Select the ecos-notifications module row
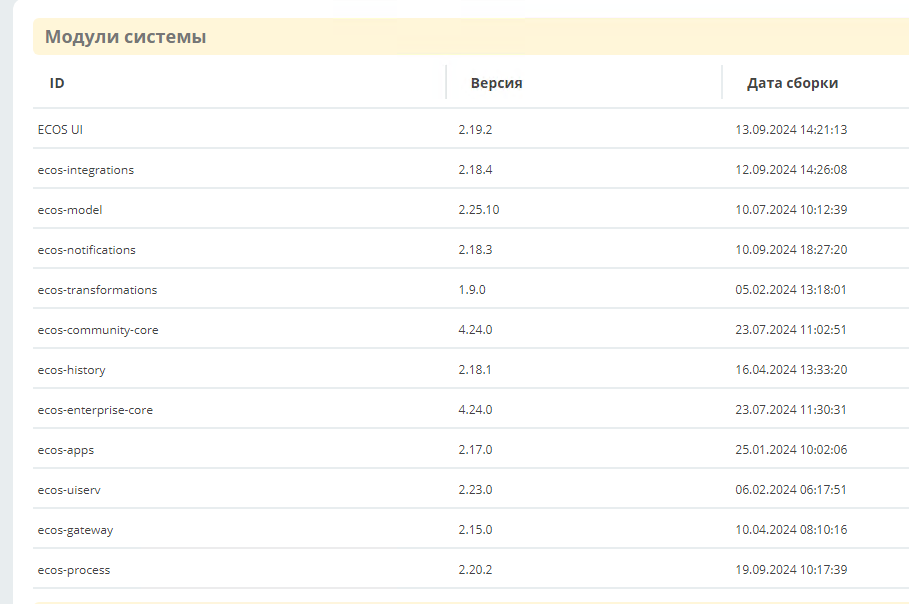Image resolution: width=909 pixels, height=604 pixels. click(471, 249)
